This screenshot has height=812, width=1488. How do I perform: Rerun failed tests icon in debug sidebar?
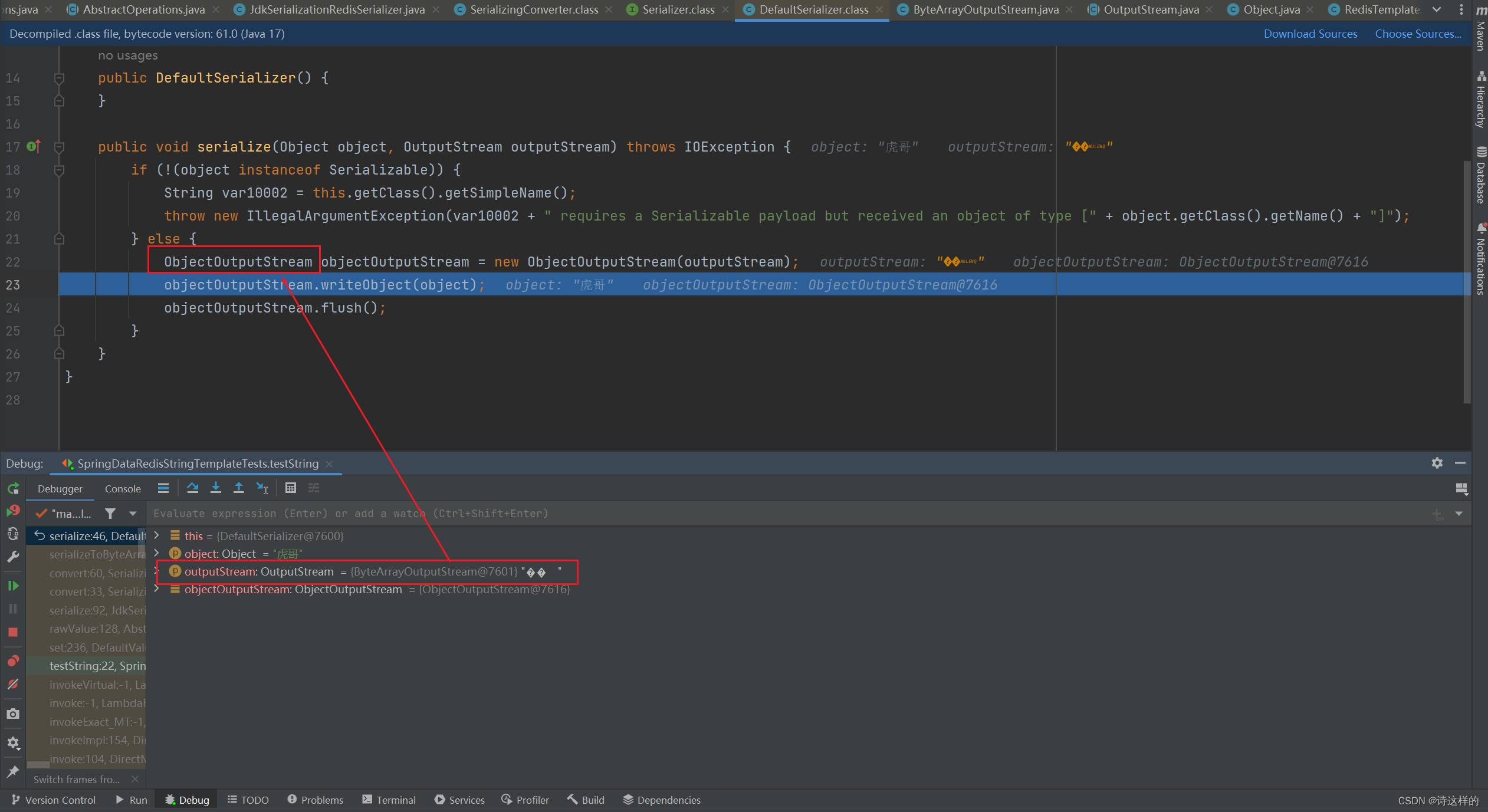[13, 511]
